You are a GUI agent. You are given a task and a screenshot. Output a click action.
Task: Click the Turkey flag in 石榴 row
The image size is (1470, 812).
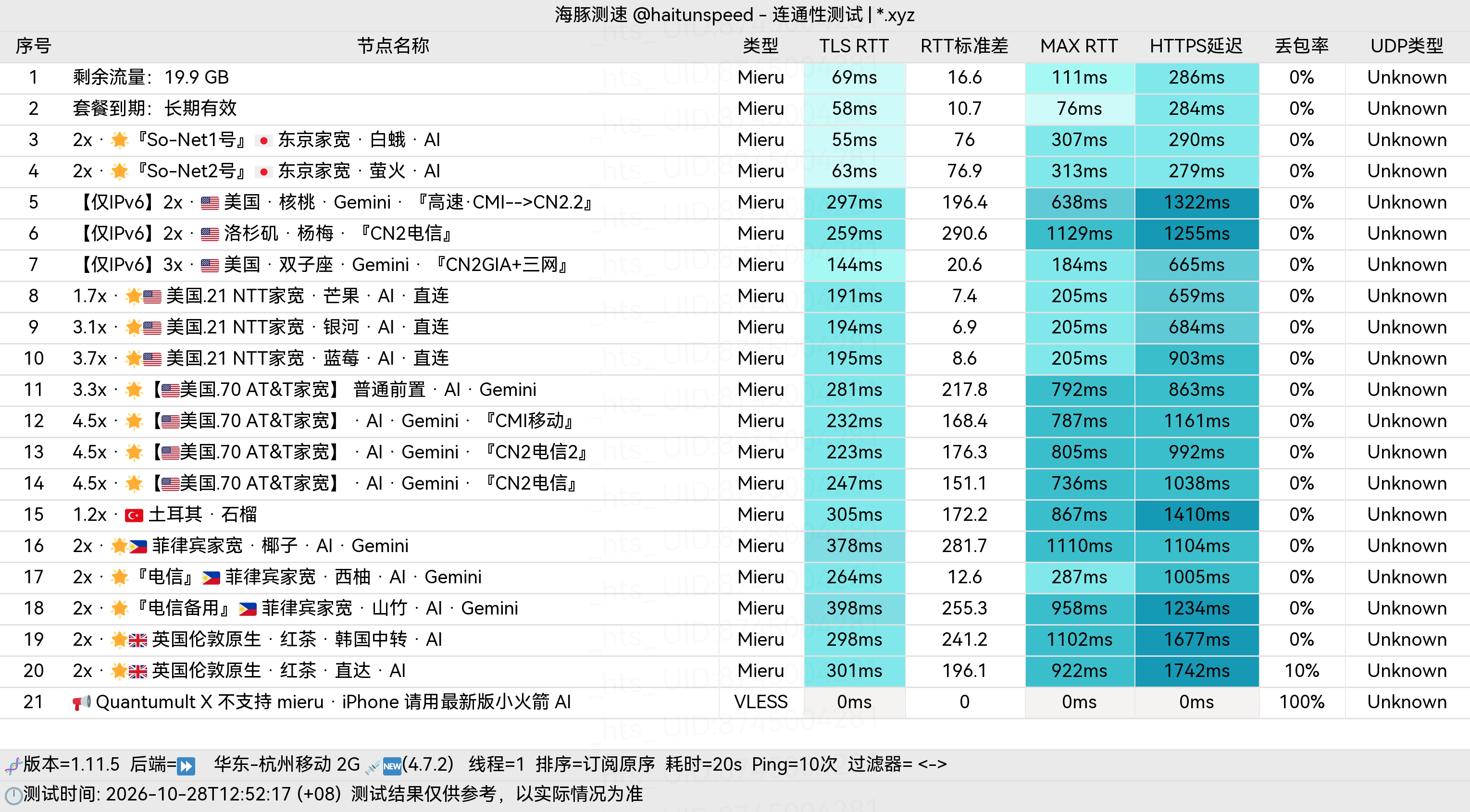pos(134,516)
